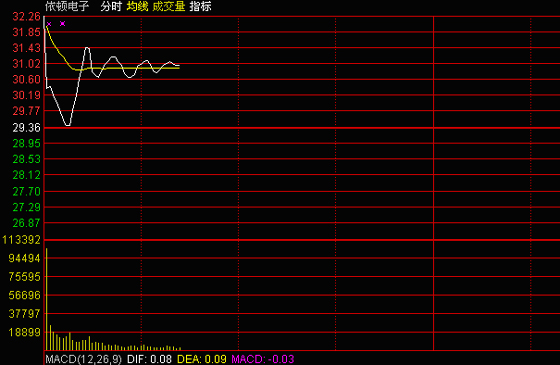The width and height of the screenshot is (560, 365).
Task: Click the 32.26 highest price label
Action: click(26, 16)
